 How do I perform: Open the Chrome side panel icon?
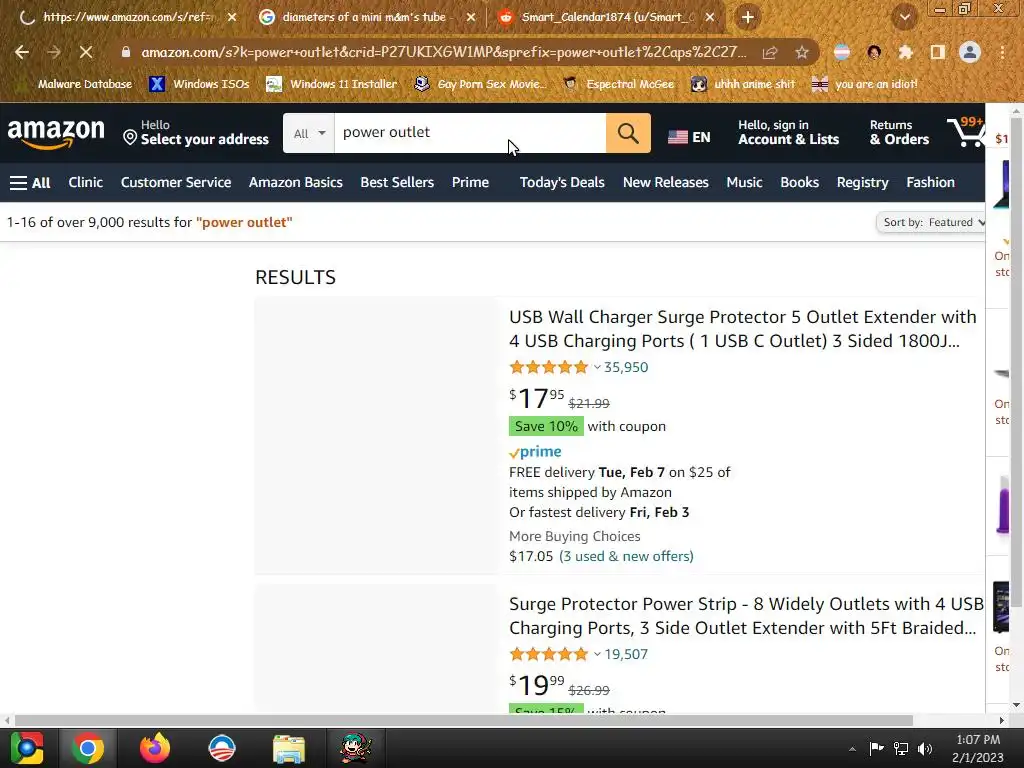[937, 52]
